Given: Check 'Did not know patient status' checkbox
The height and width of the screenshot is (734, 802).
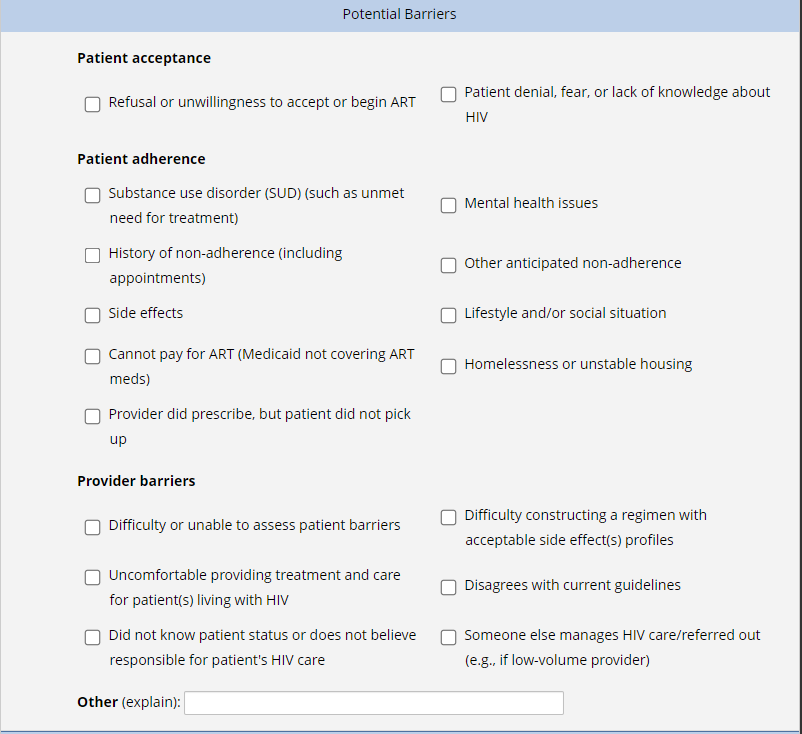Looking at the screenshot, I should 92,637.
